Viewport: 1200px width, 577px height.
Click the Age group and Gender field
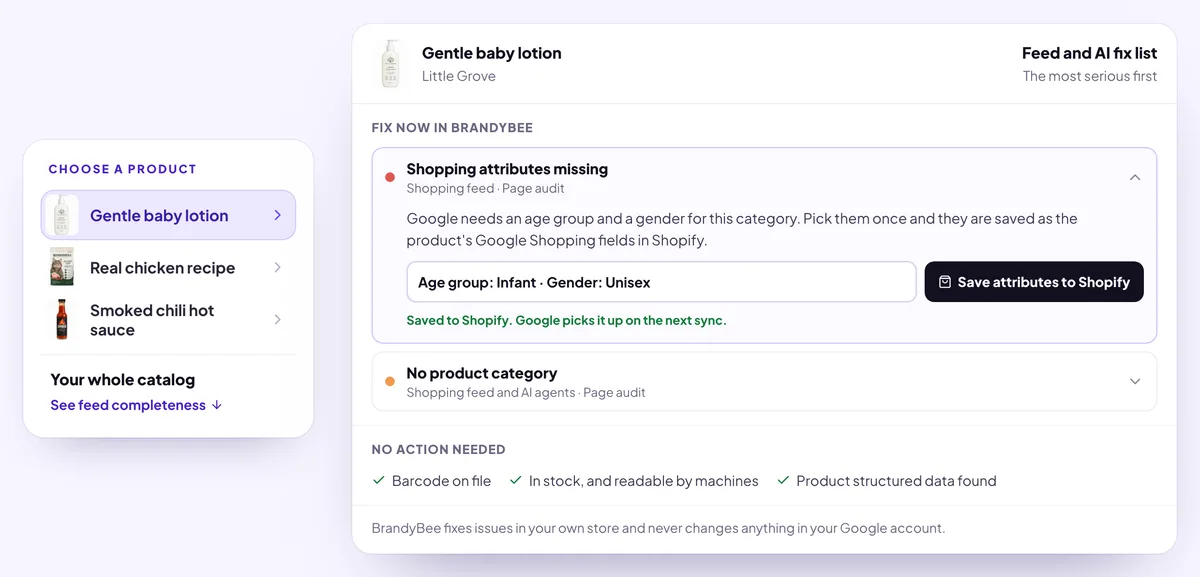click(661, 282)
